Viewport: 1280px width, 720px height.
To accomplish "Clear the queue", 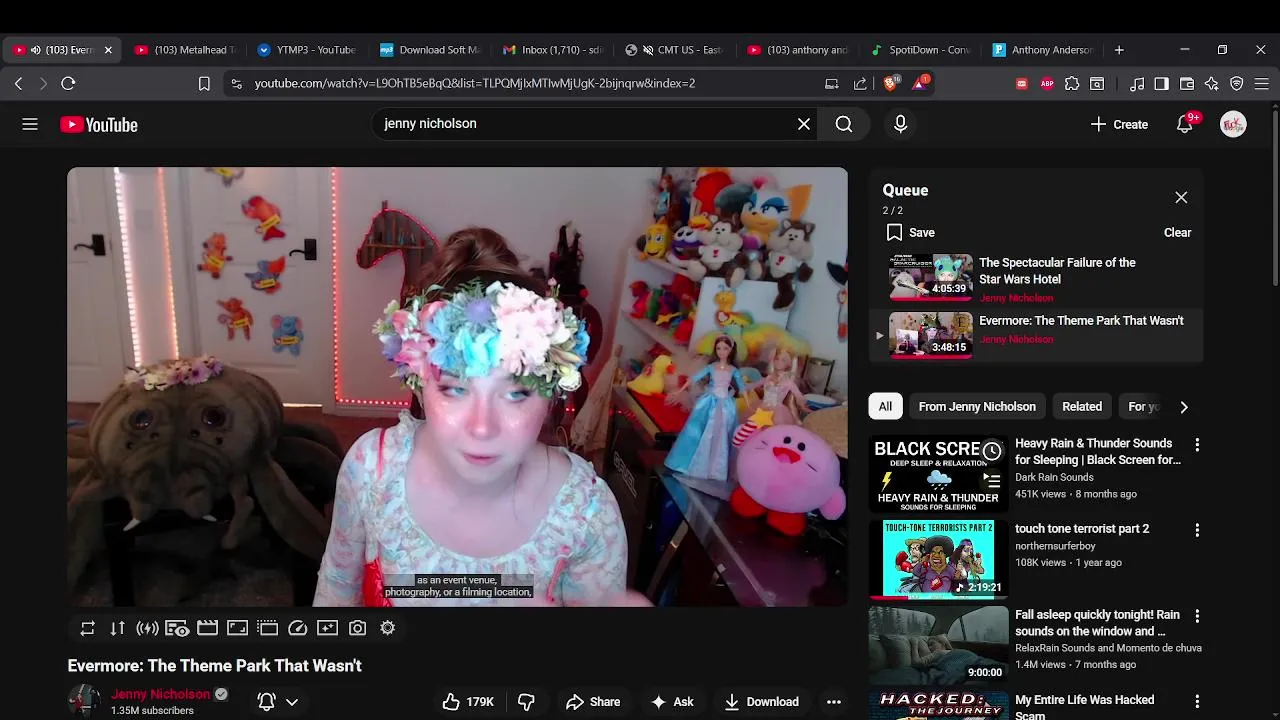I will coord(1177,233).
